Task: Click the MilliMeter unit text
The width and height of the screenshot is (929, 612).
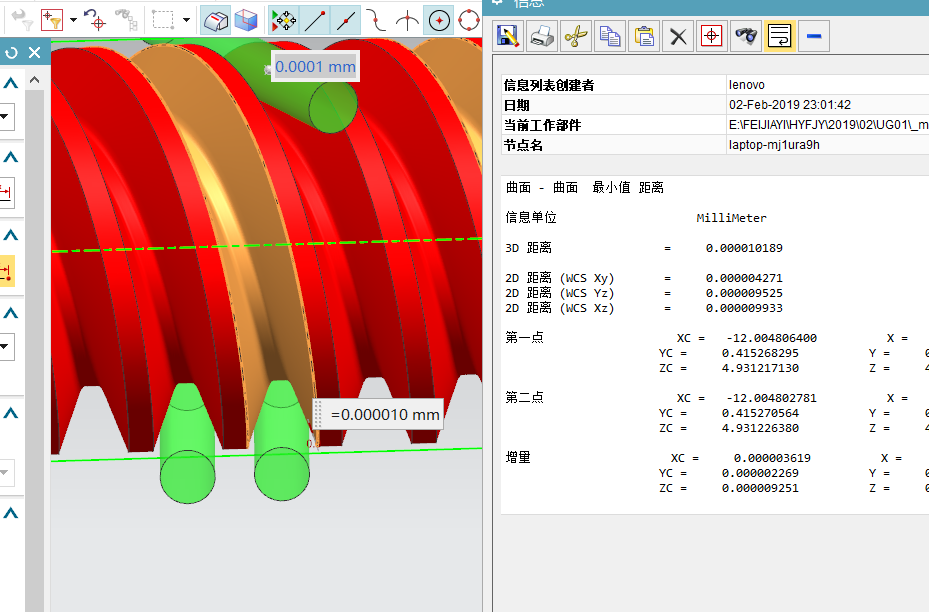Action: pyautogui.click(x=732, y=218)
